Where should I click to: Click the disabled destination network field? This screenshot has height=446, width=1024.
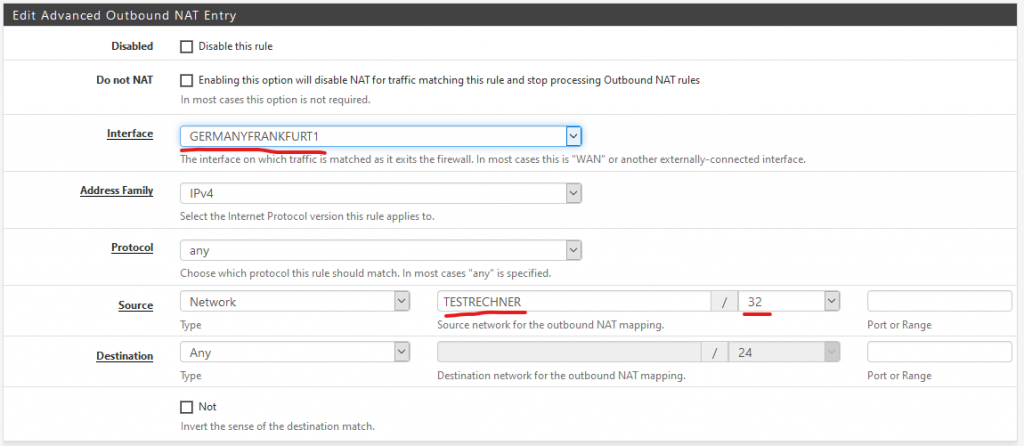click(574, 353)
